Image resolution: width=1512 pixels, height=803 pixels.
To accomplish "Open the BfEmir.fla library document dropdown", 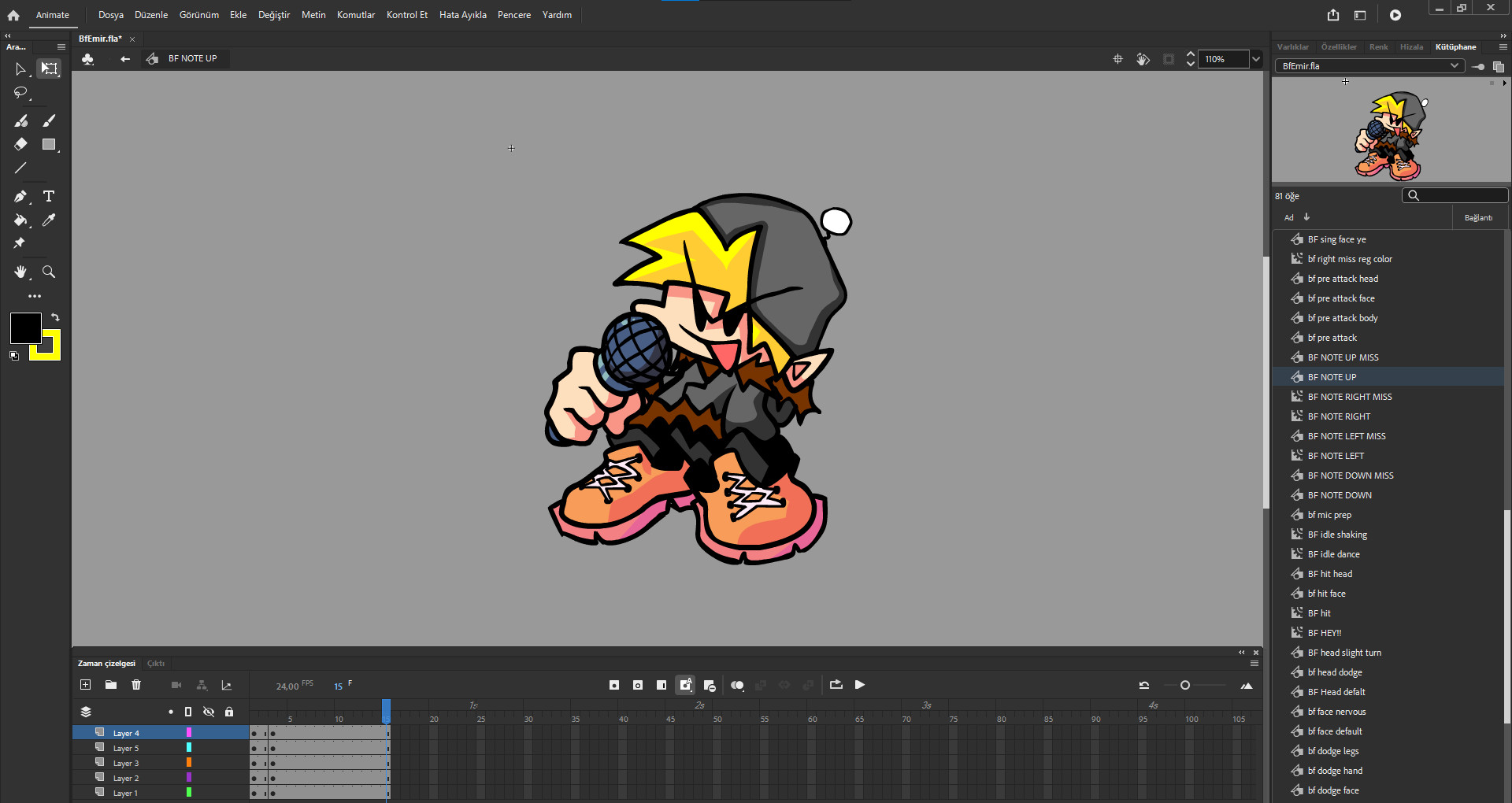I will point(1369,66).
